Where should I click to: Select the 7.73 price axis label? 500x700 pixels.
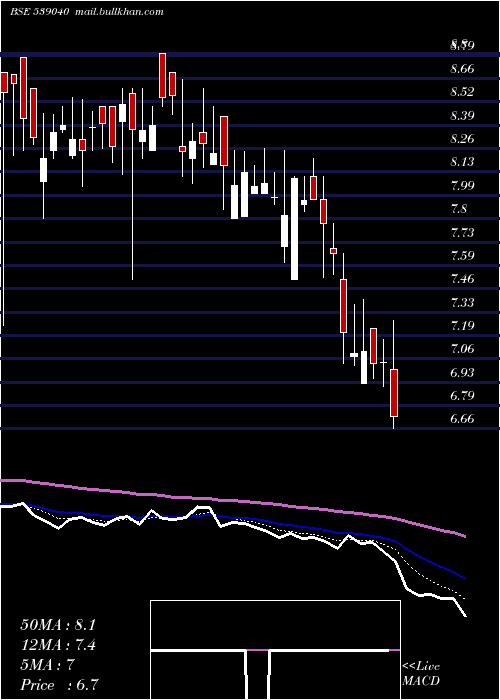[x=462, y=233]
